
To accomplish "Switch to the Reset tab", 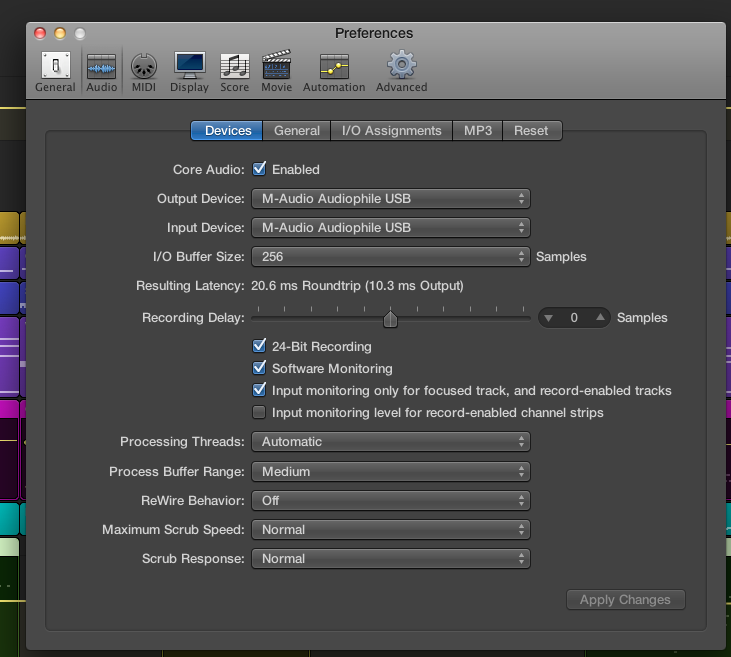I will click(532, 131).
